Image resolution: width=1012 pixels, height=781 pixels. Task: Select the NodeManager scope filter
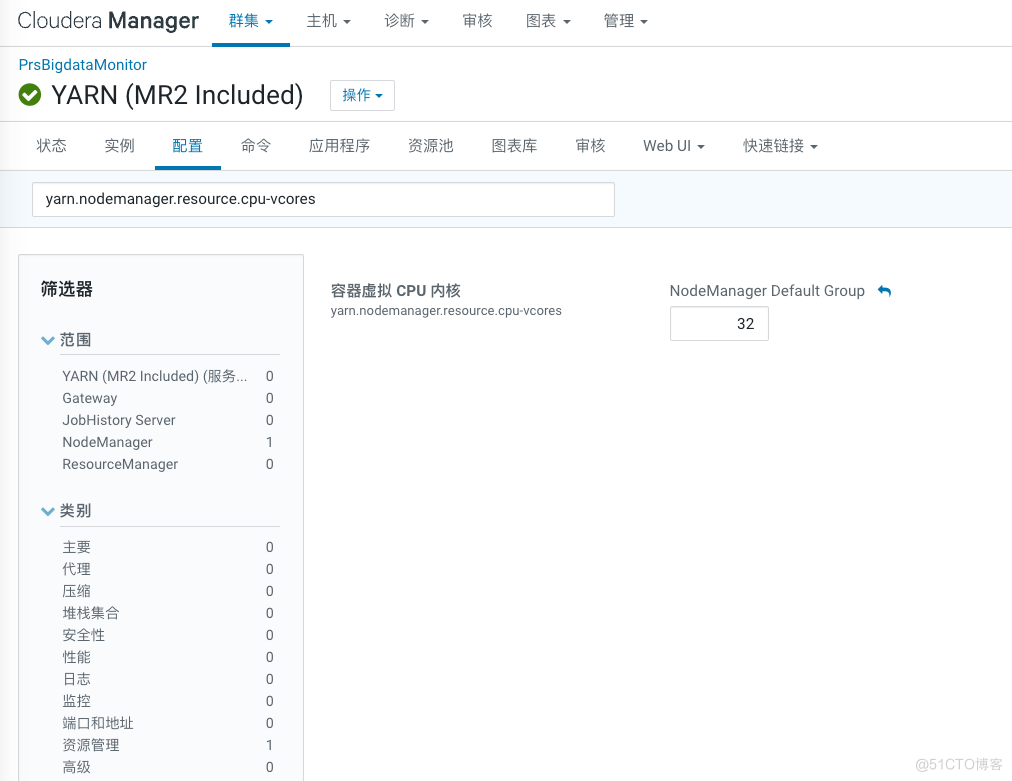(105, 442)
